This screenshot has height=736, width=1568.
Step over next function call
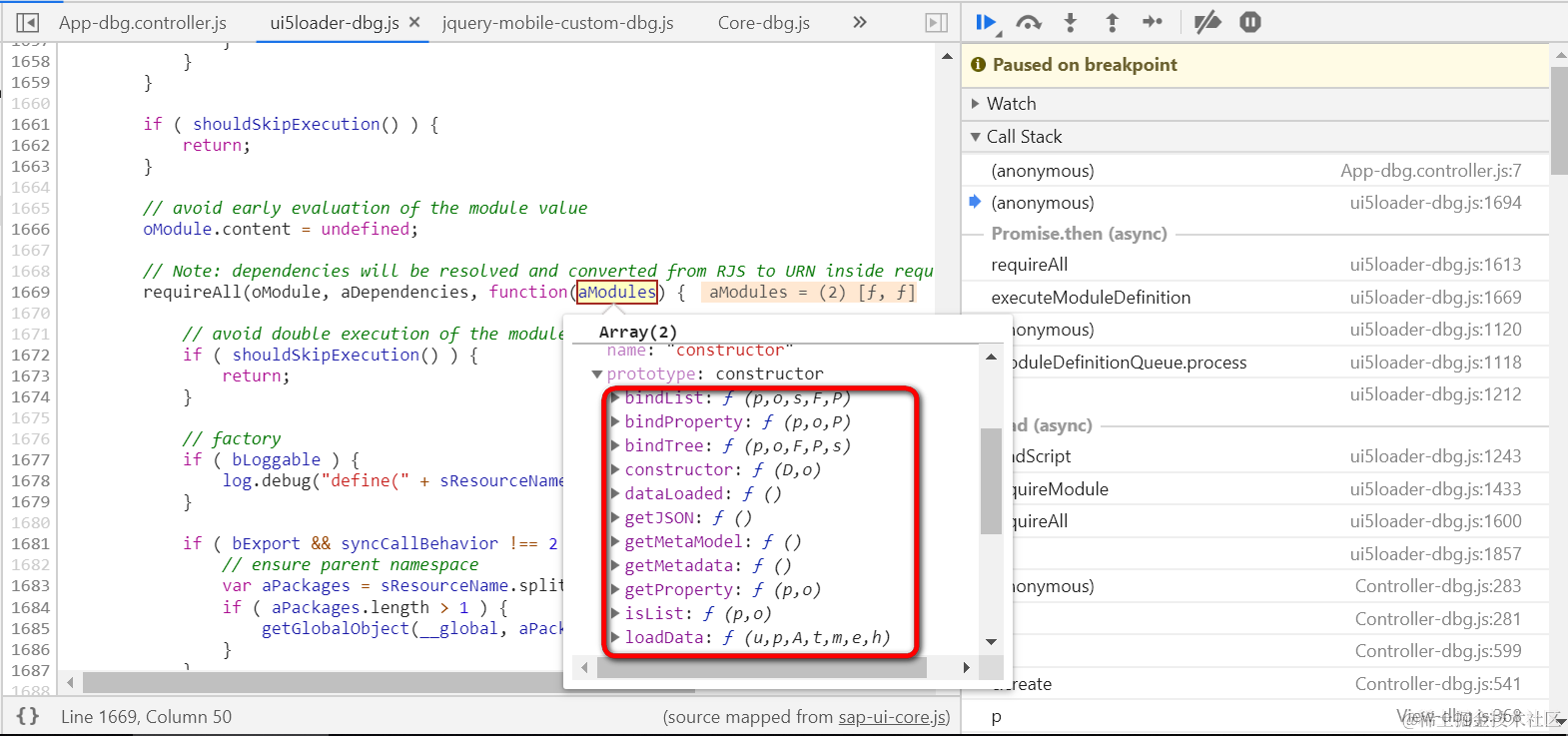coord(1029,22)
